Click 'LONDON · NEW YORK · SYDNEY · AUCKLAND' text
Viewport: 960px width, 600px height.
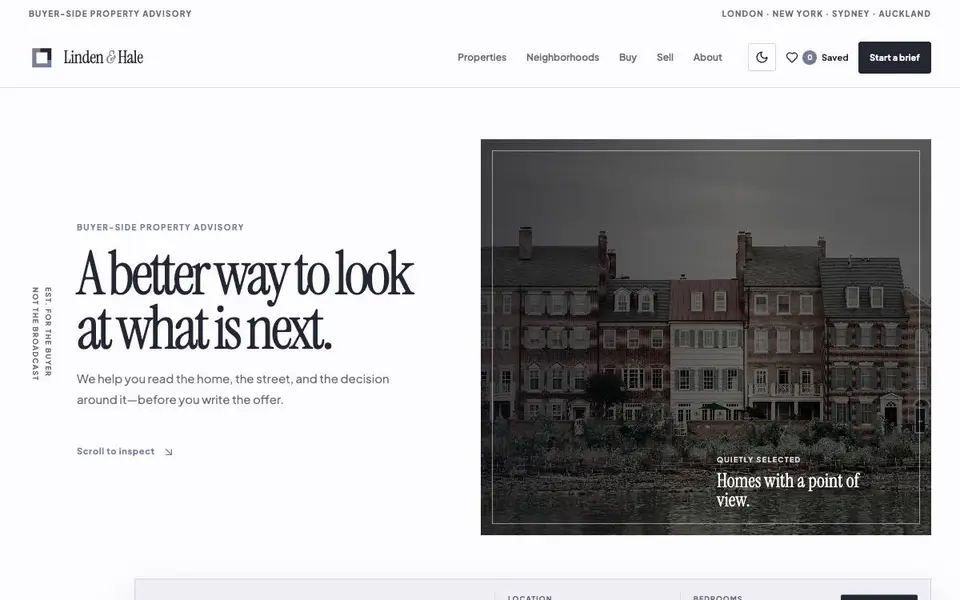pos(826,13)
